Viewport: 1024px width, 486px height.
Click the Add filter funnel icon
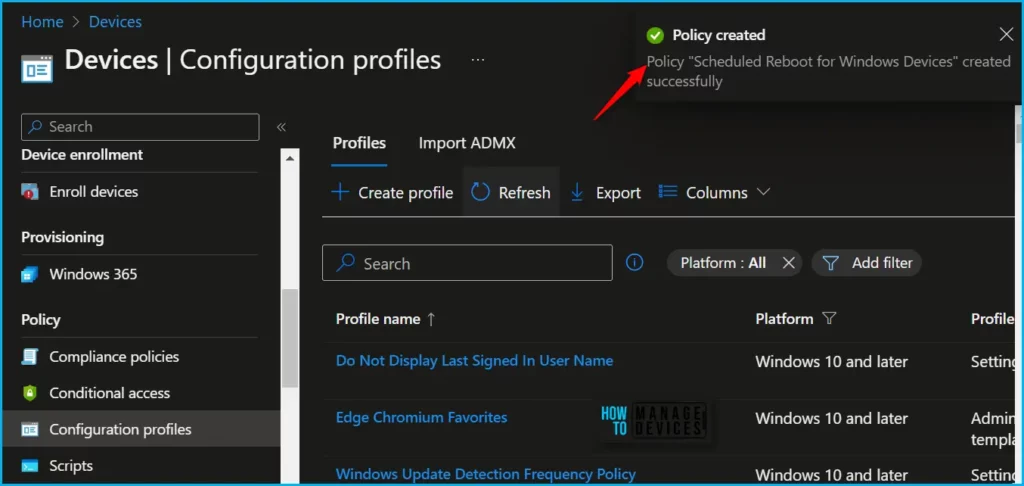(x=830, y=263)
